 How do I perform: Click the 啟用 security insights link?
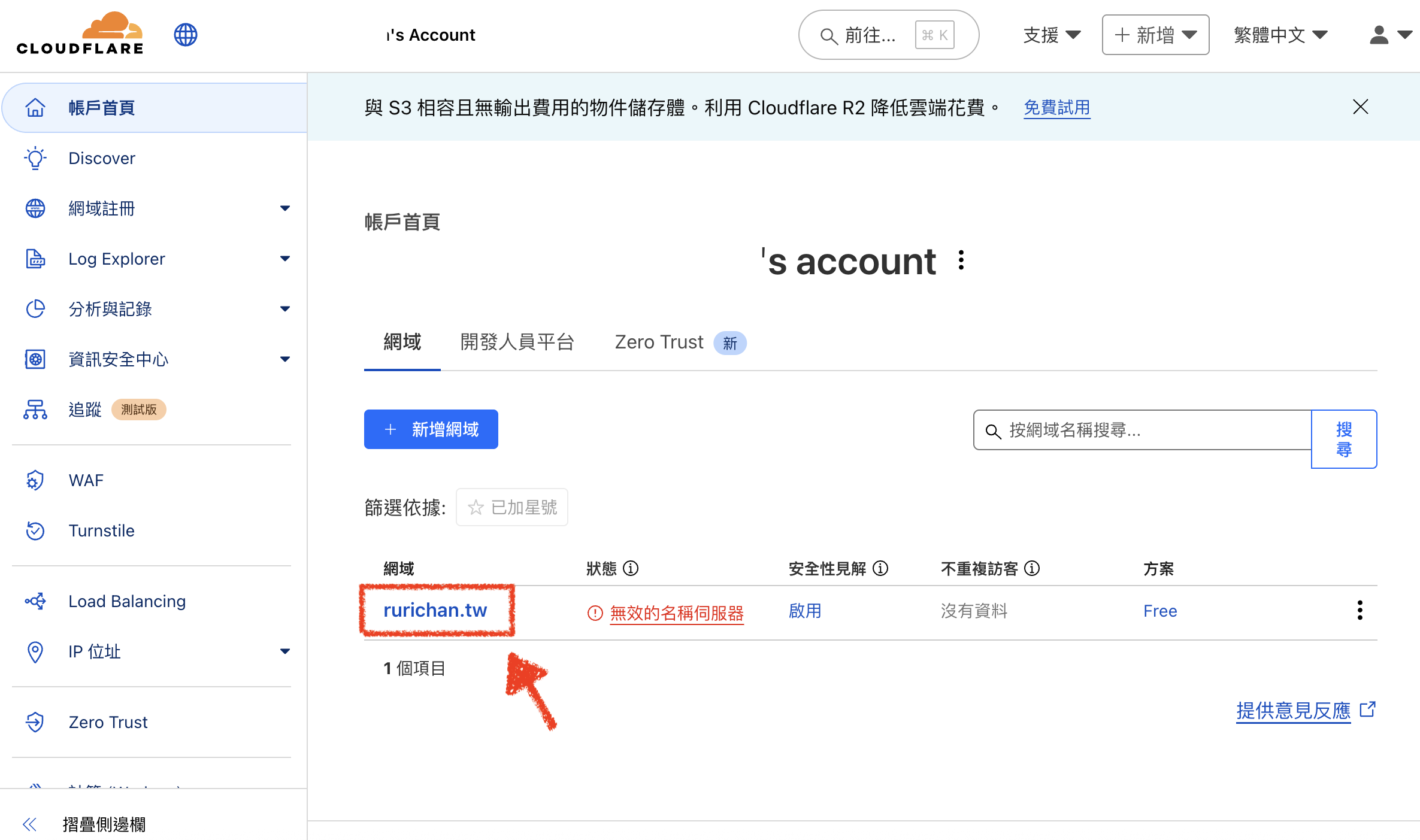(805, 611)
